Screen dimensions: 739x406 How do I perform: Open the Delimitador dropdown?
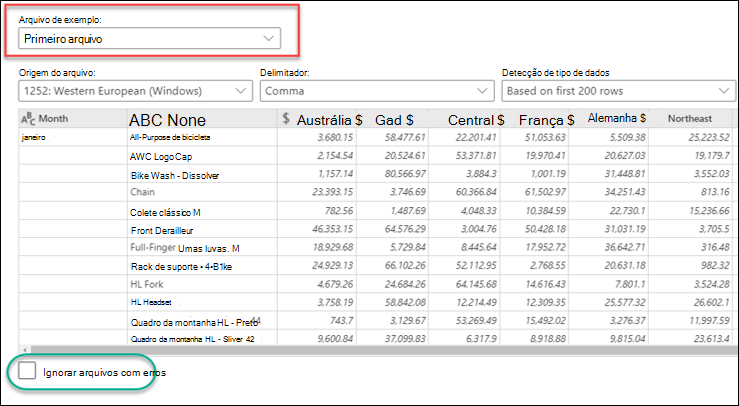tap(377, 91)
